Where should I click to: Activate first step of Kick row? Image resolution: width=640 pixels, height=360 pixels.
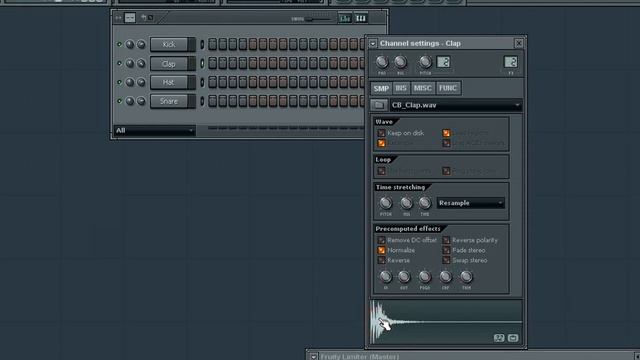tap(213, 44)
